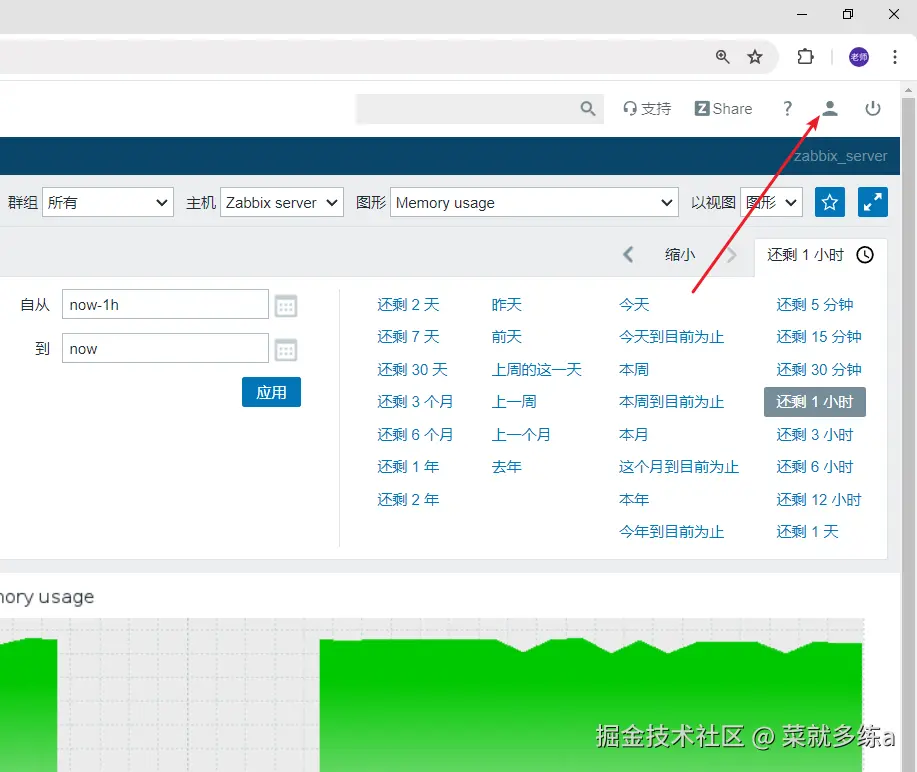
Task: Select 还剩 30 天 time range
Action: [x=412, y=370]
